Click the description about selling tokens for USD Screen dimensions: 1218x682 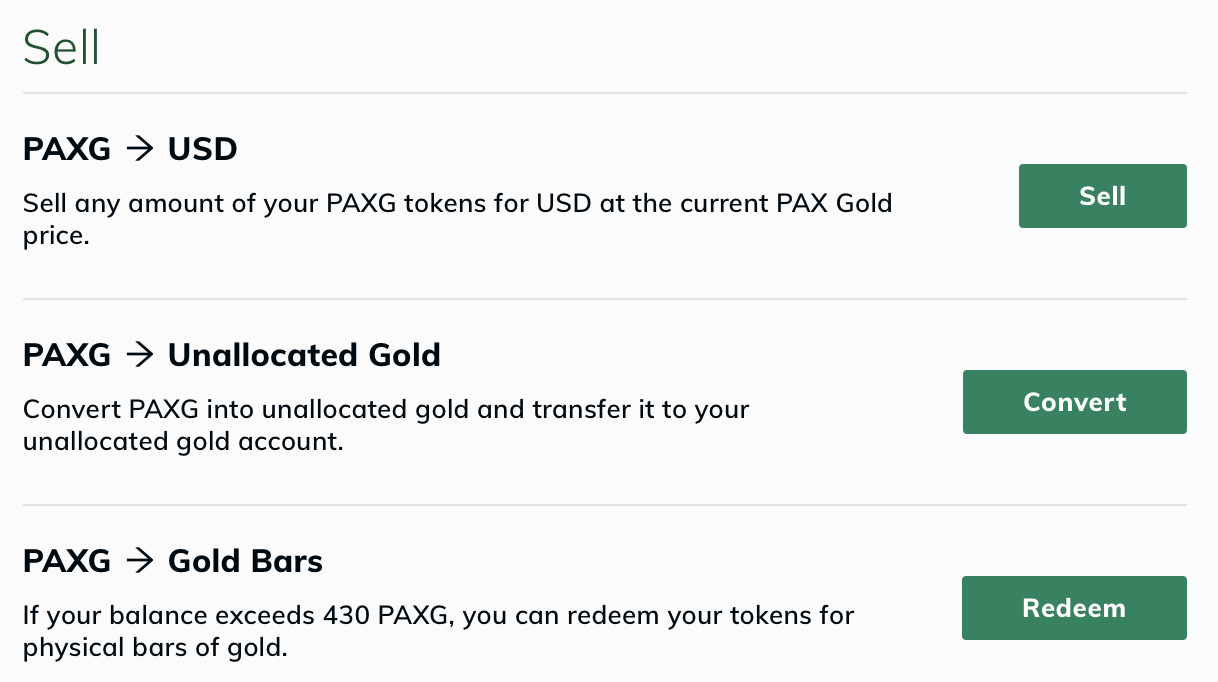457,220
